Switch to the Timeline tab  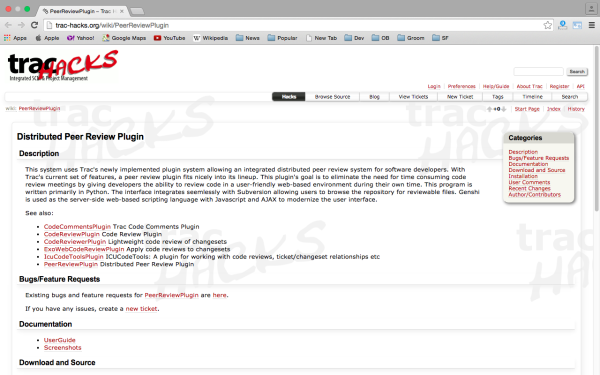pyautogui.click(x=533, y=97)
